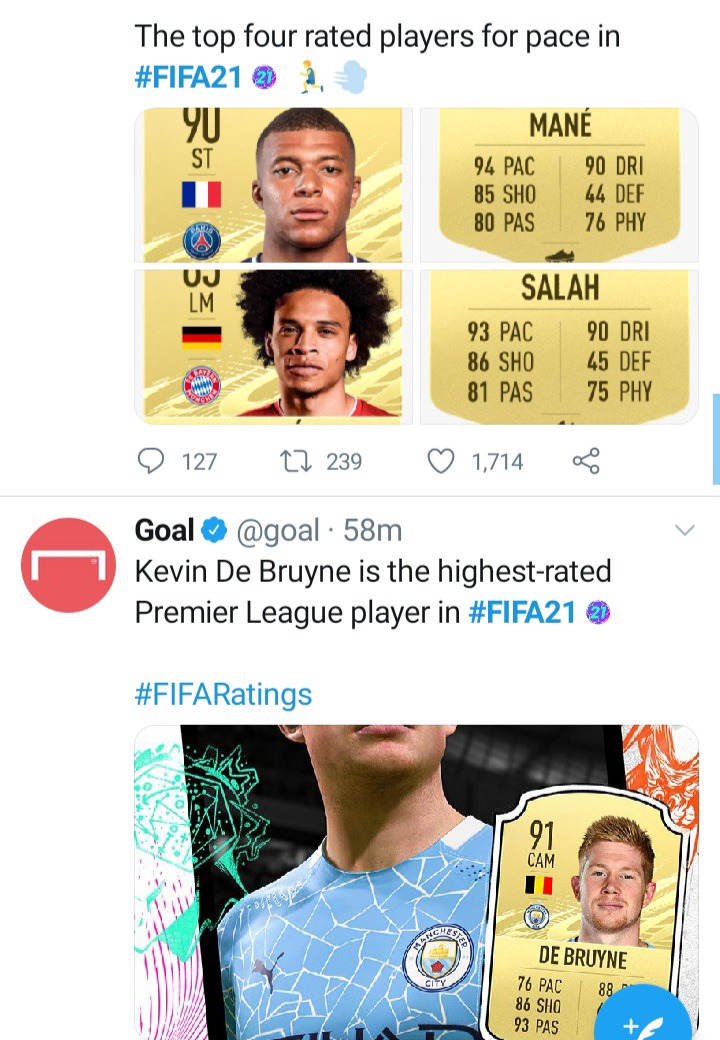Image resolution: width=720 pixels, height=1040 pixels.
Task: Tap the share icon on pace tweet
Action: point(585,461)
